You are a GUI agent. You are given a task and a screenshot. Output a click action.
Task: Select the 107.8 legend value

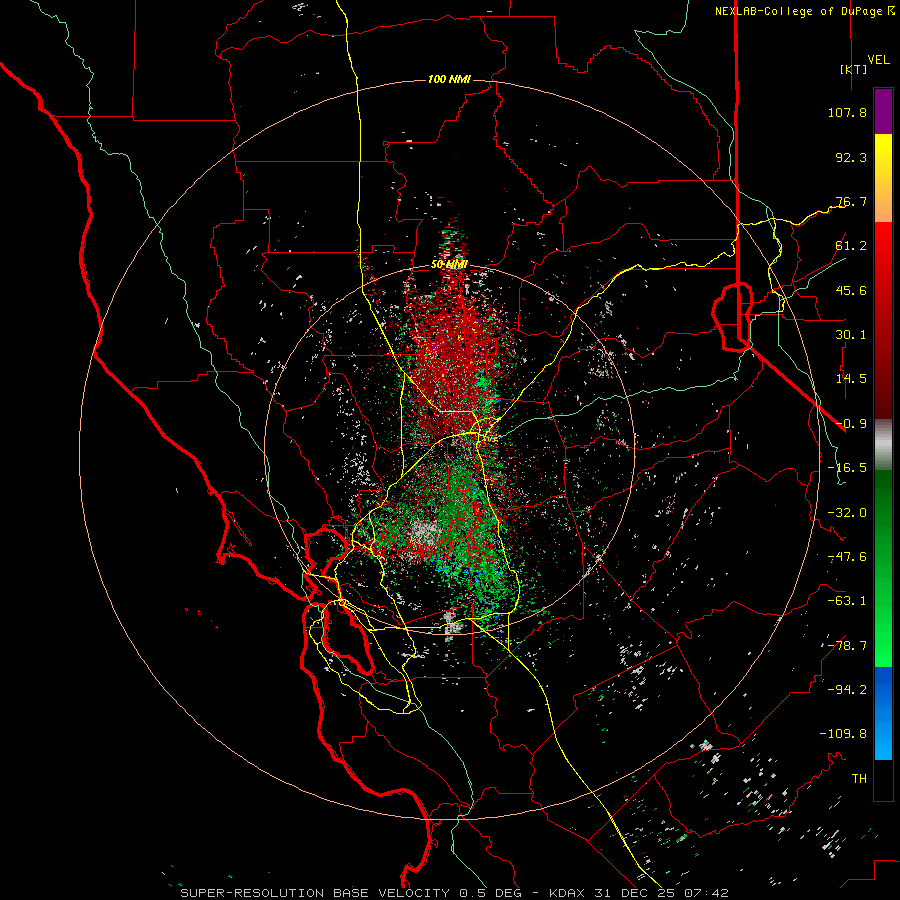(x=847, y=112)
